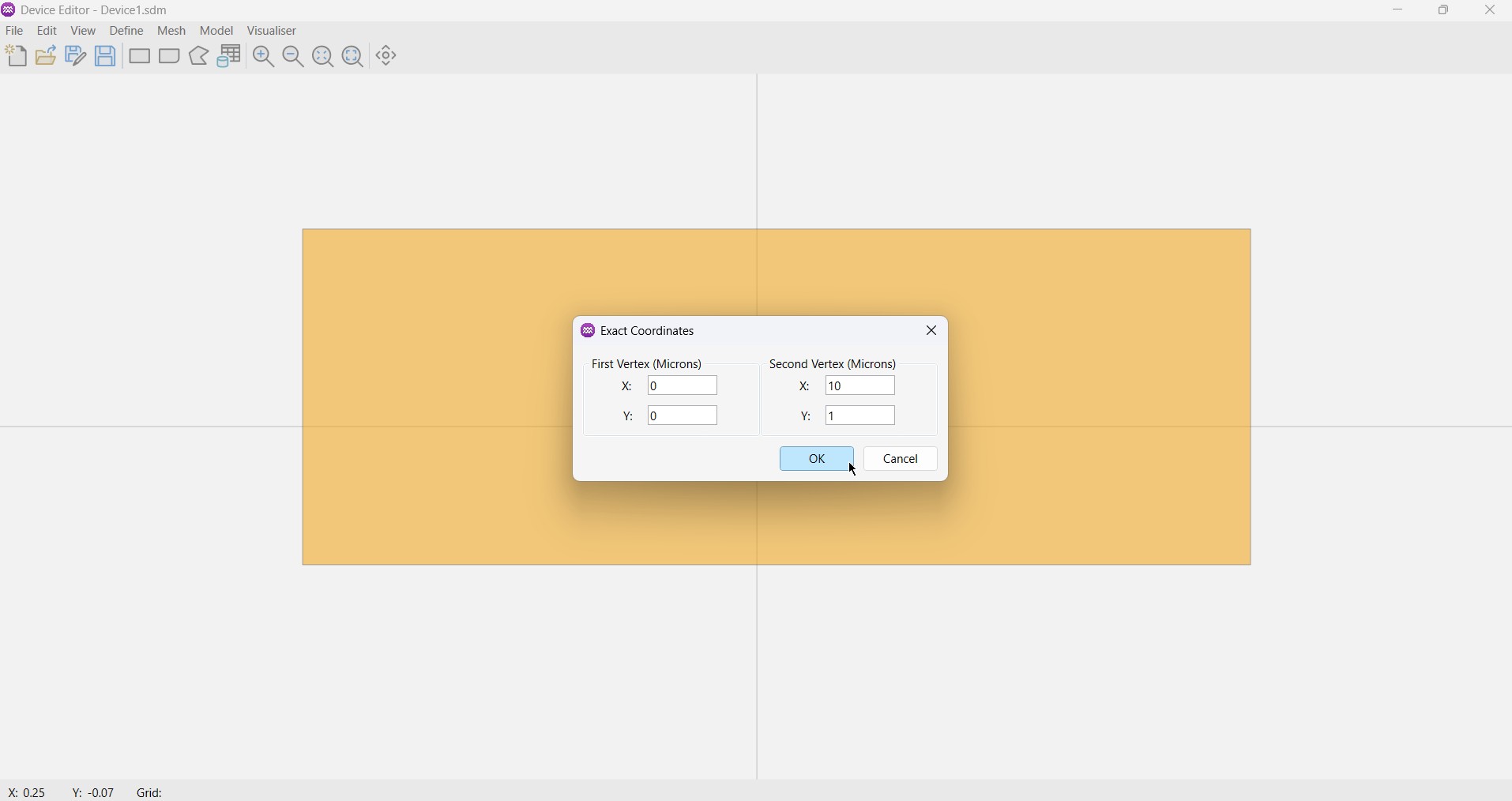Select the rectangle drawing tool

140,56
